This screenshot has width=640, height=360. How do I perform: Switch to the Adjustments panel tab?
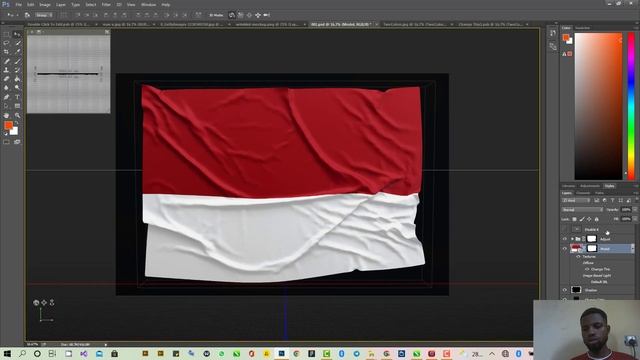[590, 186]
